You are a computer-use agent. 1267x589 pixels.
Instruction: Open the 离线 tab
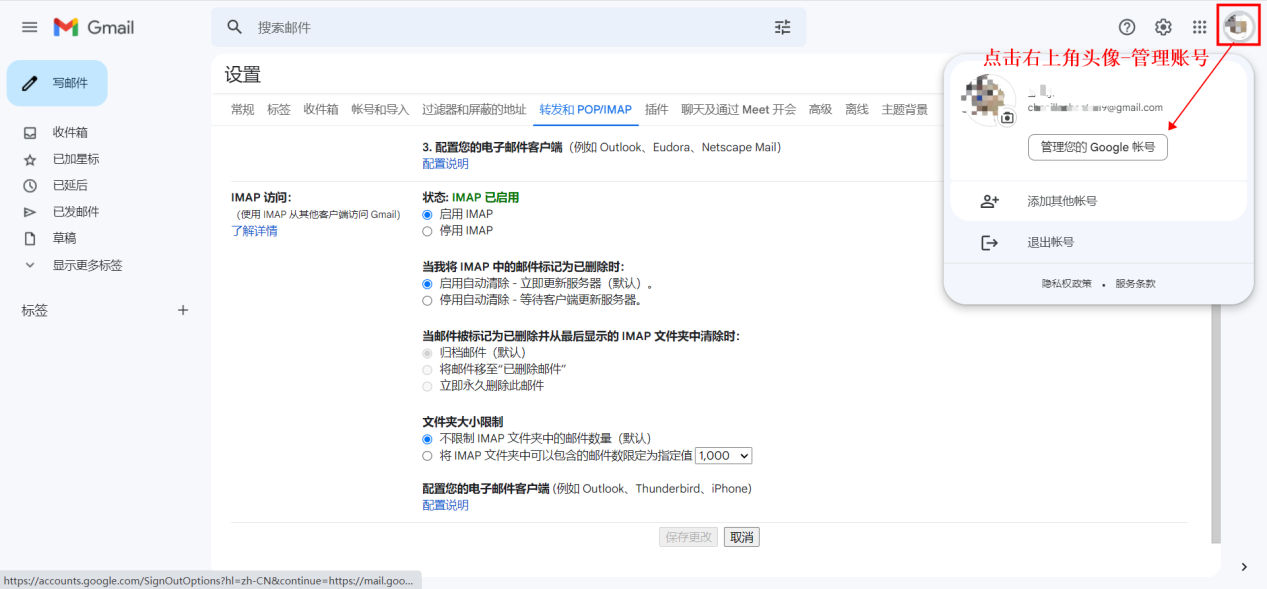[857, 110]
